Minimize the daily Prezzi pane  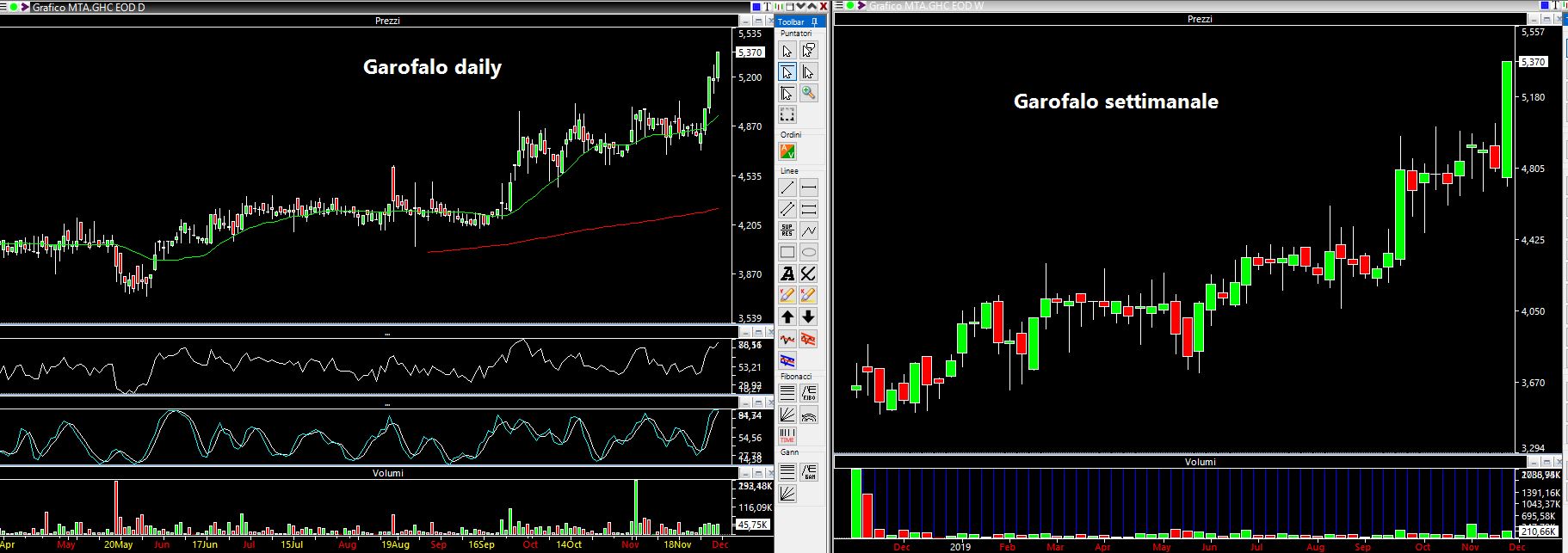coord(745,21)
